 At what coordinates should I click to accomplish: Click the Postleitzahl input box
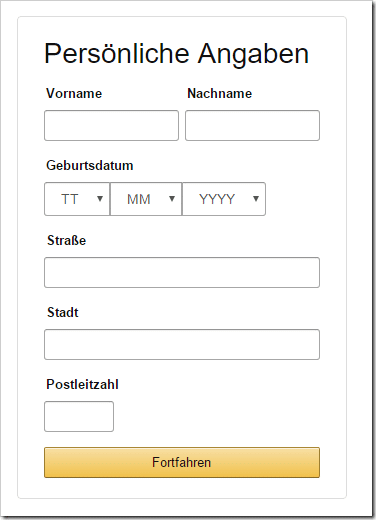[x=79, y=416]
